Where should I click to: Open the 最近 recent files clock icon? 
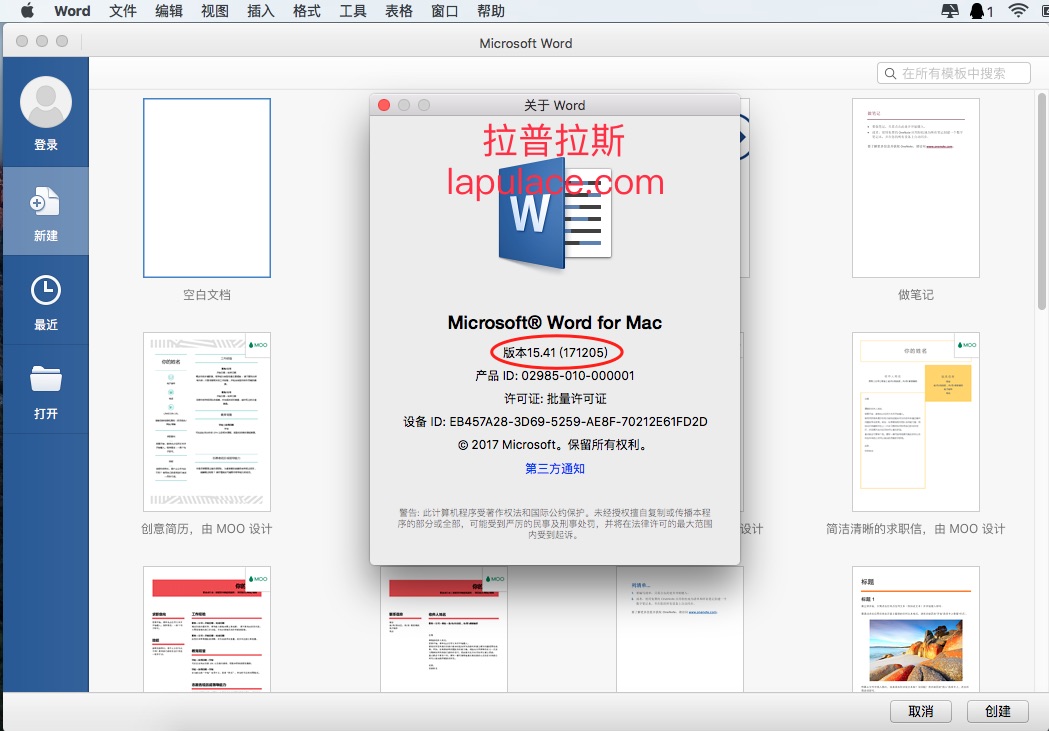coord(45,291)
